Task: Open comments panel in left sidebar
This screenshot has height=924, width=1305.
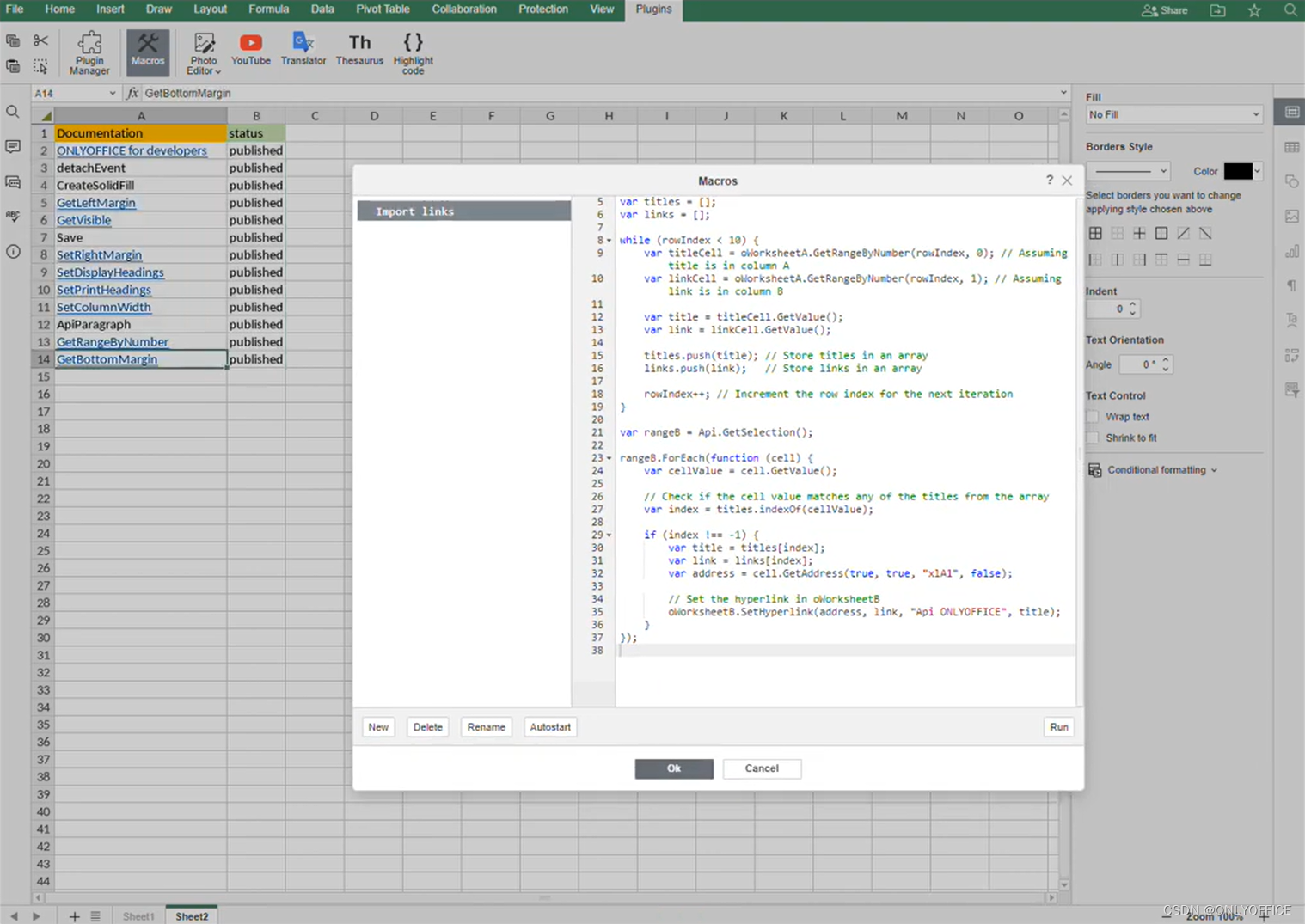Action: [x=13, y=147]
